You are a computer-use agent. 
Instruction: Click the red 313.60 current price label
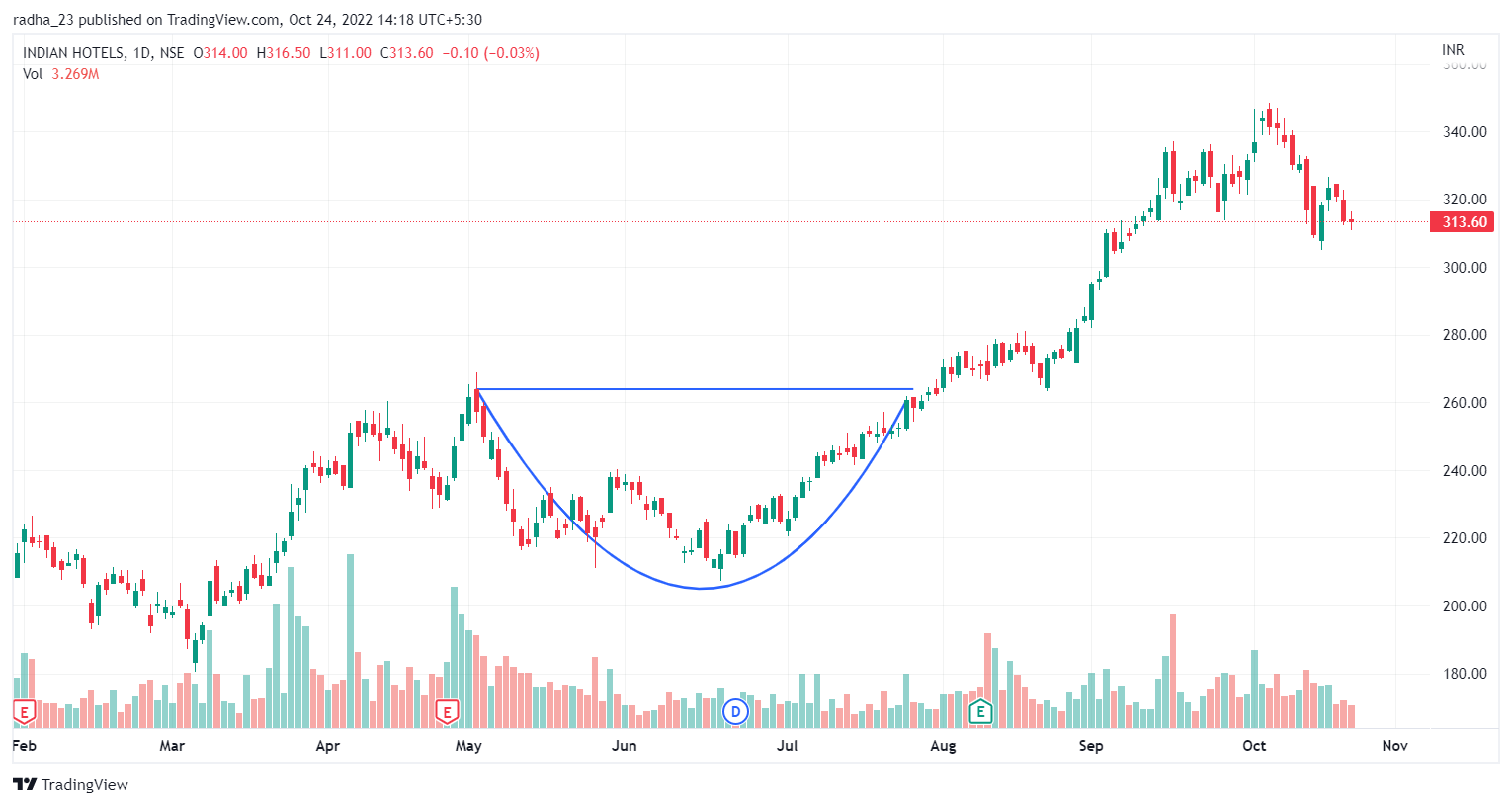tap(1463, 221)
